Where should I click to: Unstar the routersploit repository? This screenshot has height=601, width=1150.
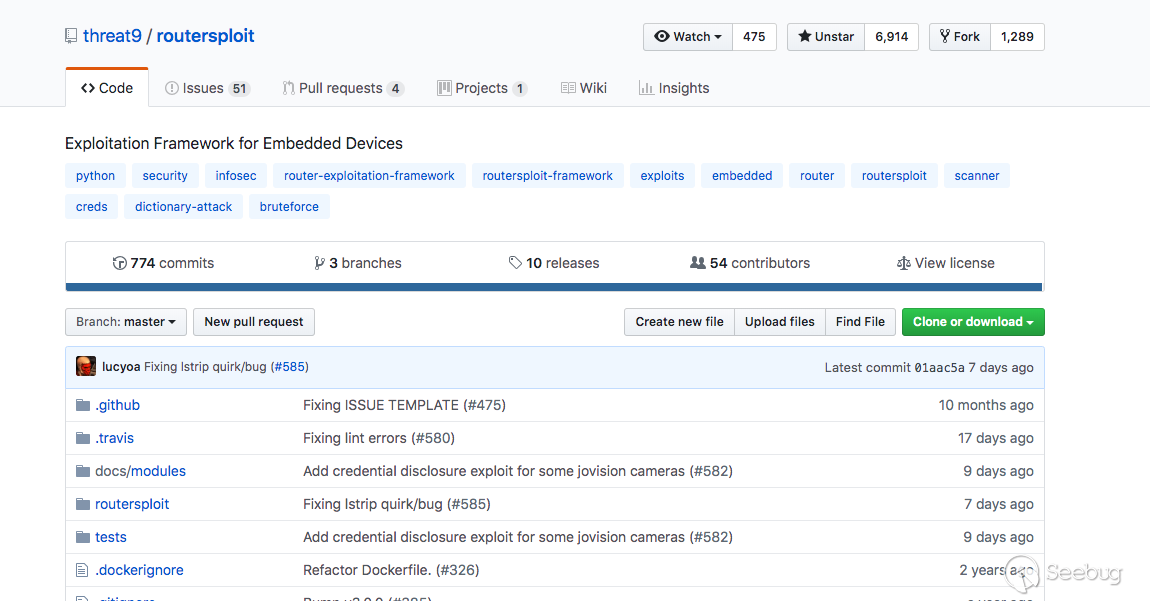tap(826, 37)
